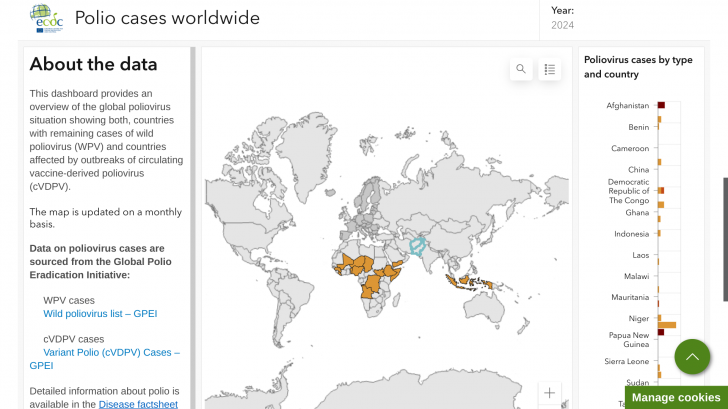Select the Year 2024 filter
This screenshot has height=409, width=728.
[x=561, y=26]
